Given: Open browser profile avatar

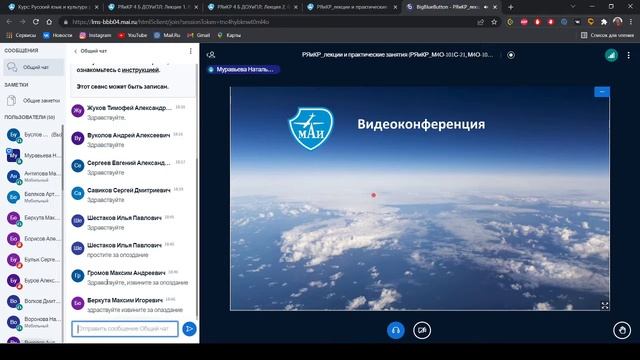Looking at the screenshot, I should coord(618,22).
